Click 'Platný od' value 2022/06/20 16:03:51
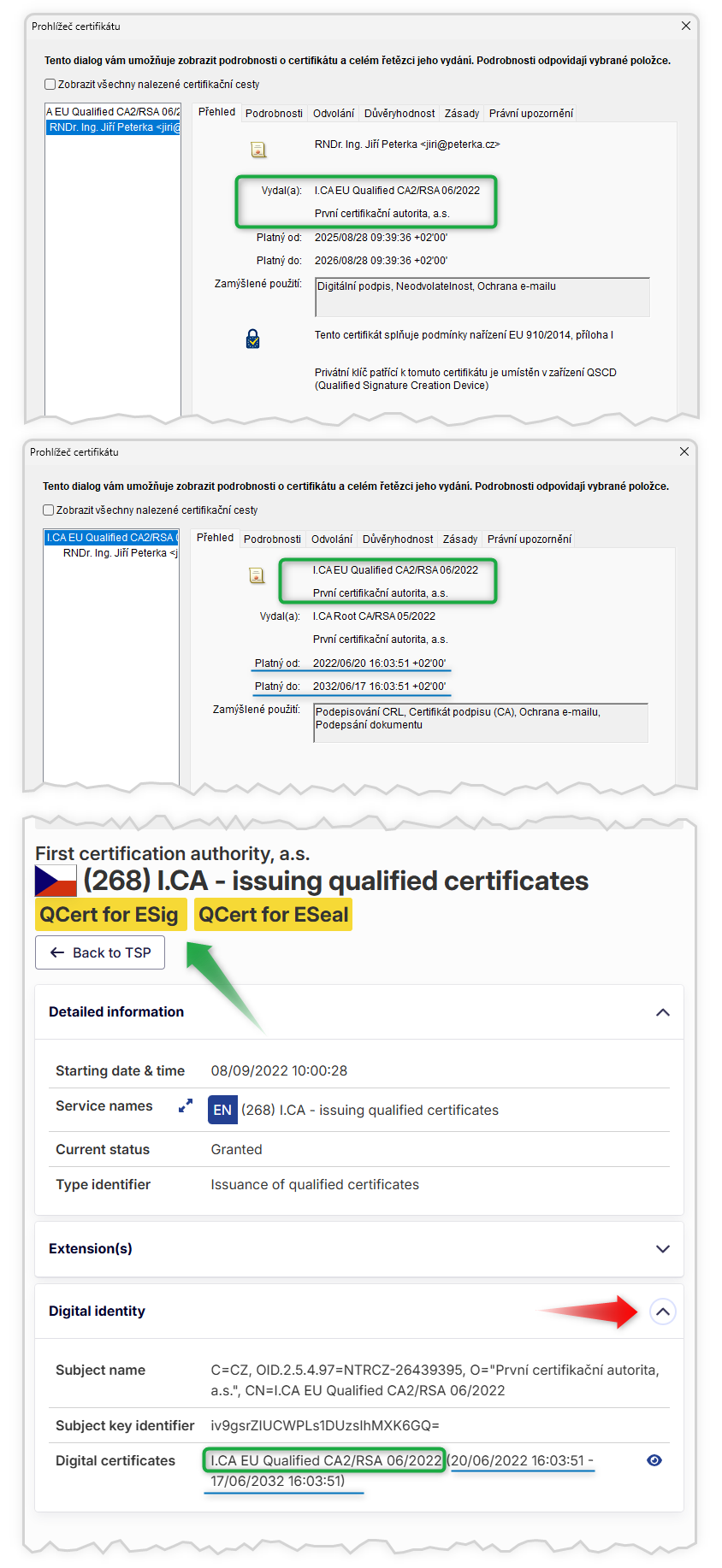 (x=379, y=663)
